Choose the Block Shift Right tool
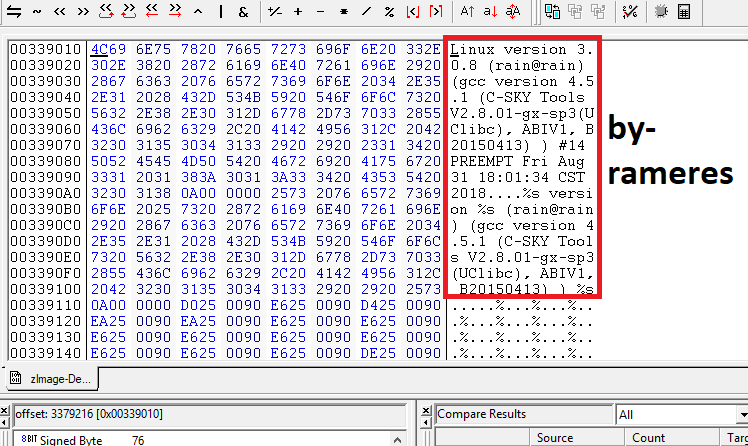Image resolution: width=748 pixels, height=446 pixels. tap(175, 11)
